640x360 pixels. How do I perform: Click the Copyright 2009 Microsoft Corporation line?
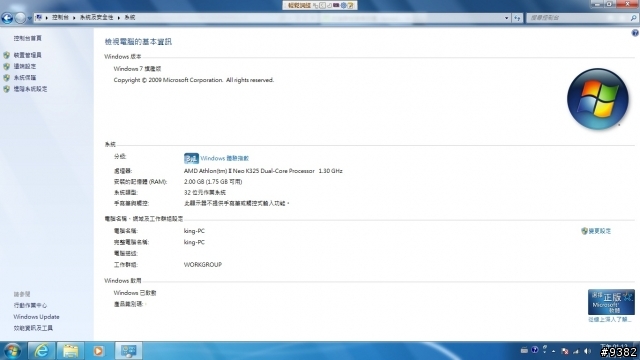[193, 80]
